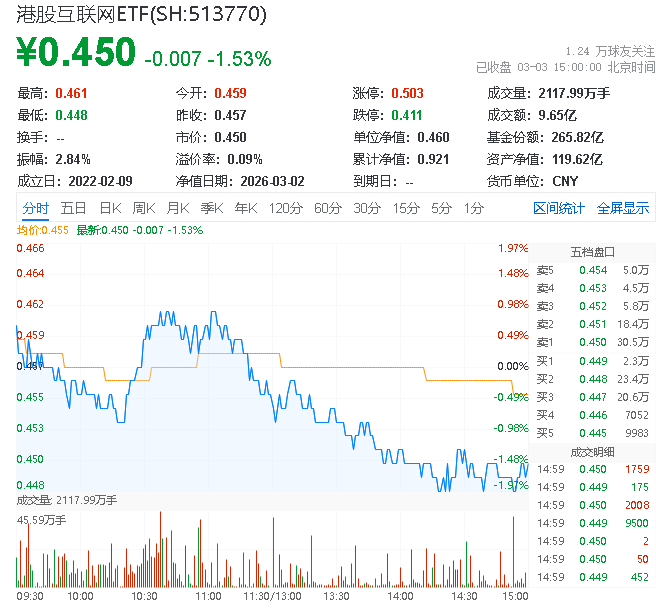Choose the 60分 interval tab
The height and width of the screenshot is (615, 656).
pyautogui.click(x=328, y=208)
